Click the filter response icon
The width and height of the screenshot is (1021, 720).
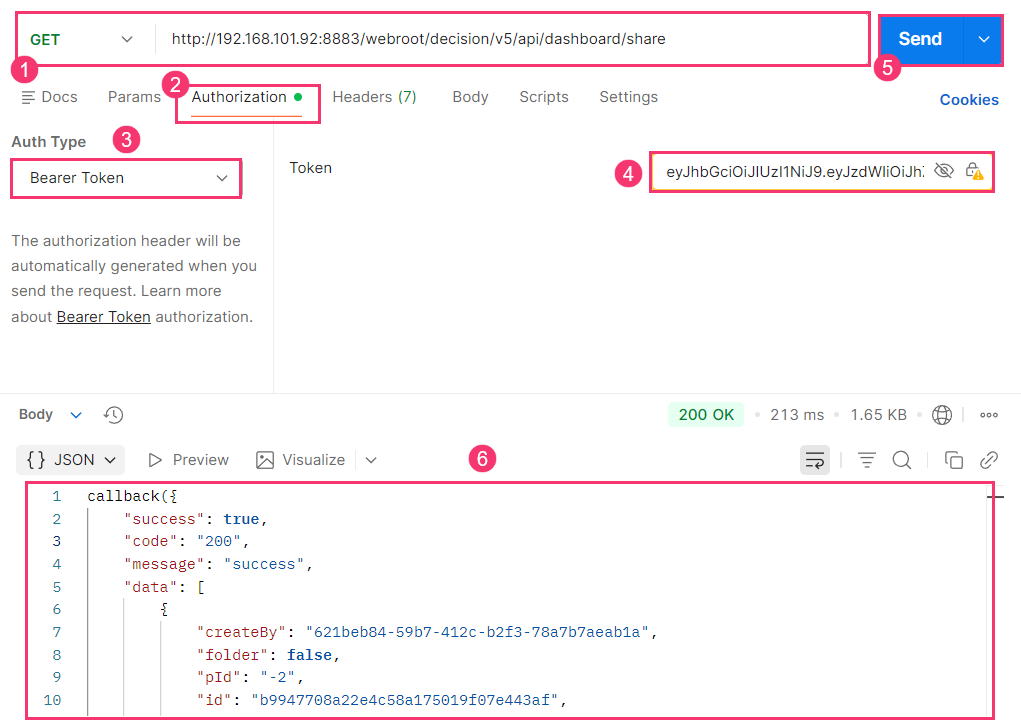click(867, 460)
